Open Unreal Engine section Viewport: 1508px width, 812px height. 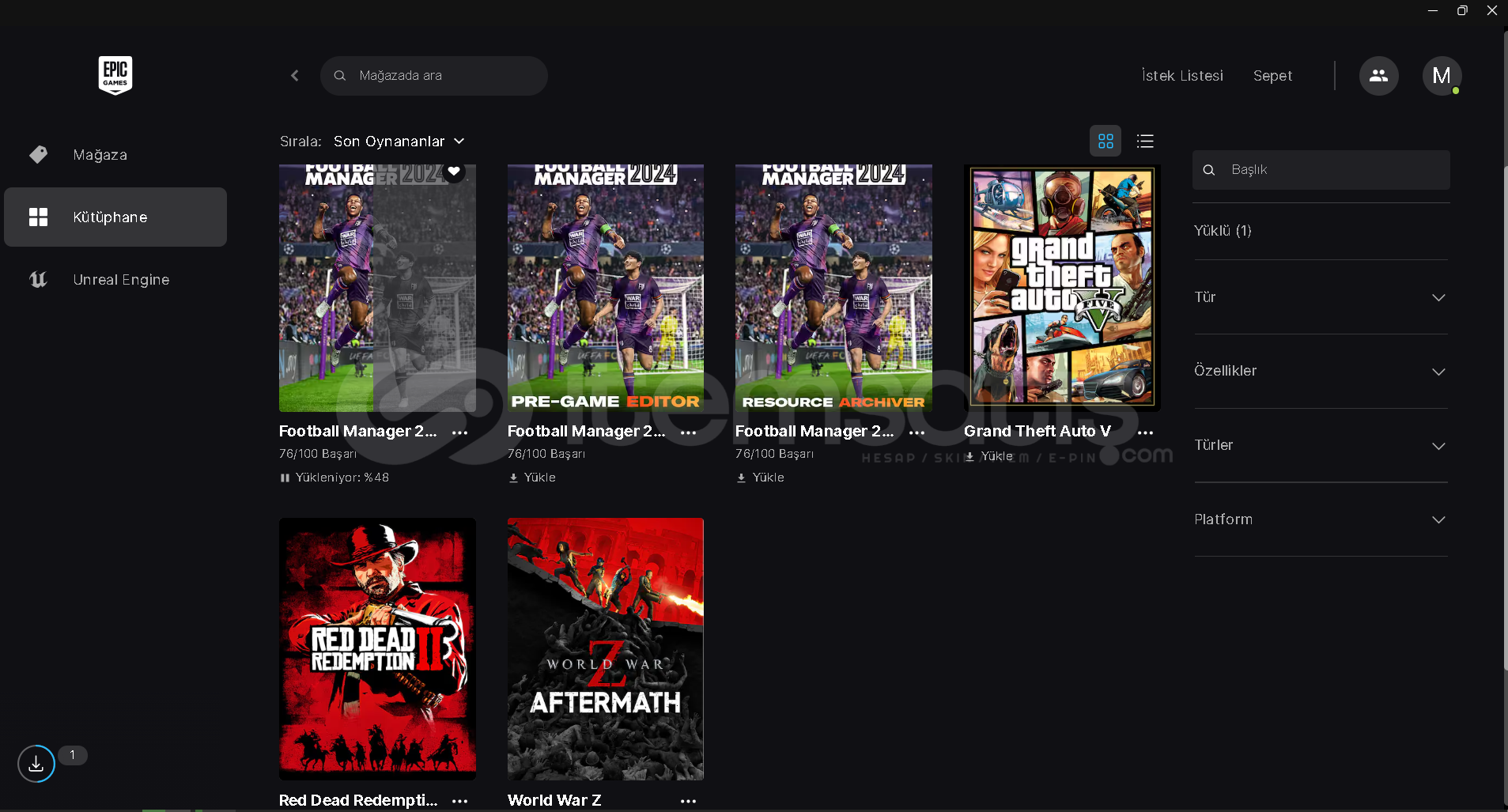tap(115, 280)
